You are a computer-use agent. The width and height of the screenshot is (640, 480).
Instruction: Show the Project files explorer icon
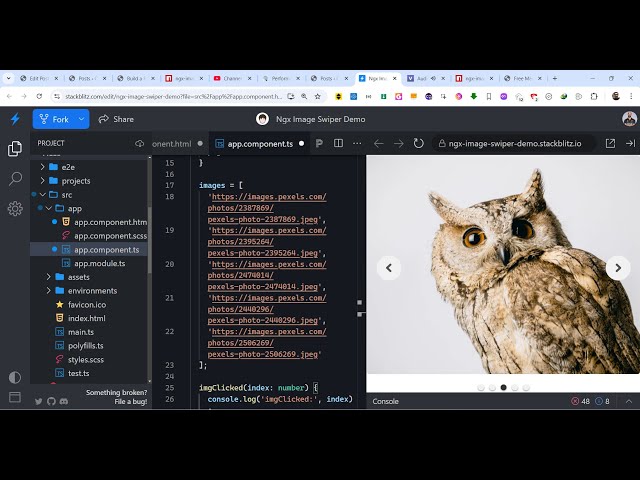click(x=15, y=149)
